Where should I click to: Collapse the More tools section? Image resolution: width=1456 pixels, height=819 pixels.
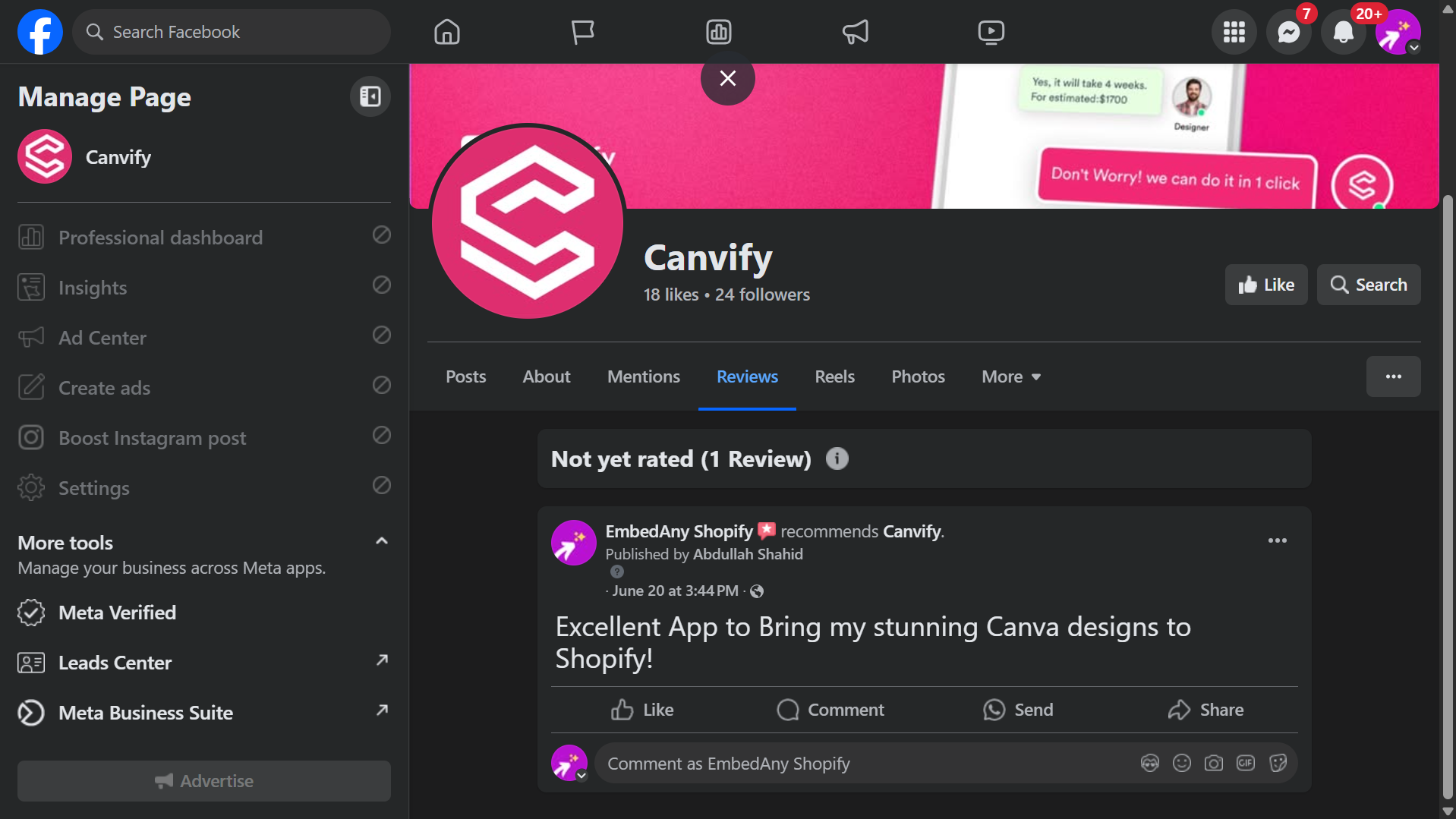coord(382,541)
